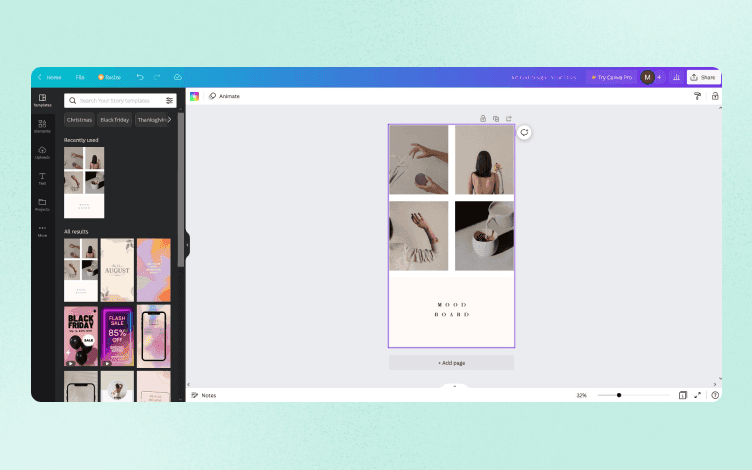Screen dimensions: 752x470
Task: Select the copy style paint roller
Action: click(x=697, y=96)
